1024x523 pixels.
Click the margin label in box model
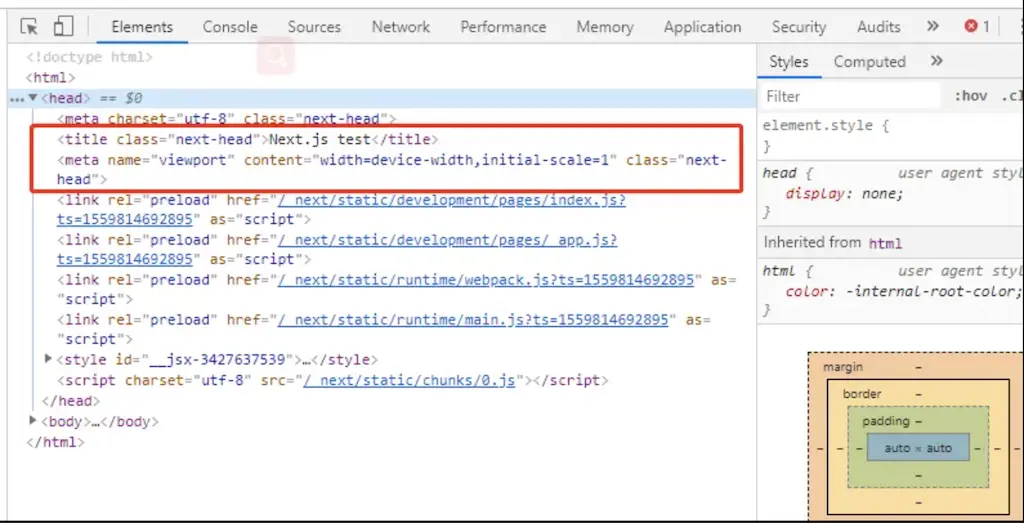point(842,367)
